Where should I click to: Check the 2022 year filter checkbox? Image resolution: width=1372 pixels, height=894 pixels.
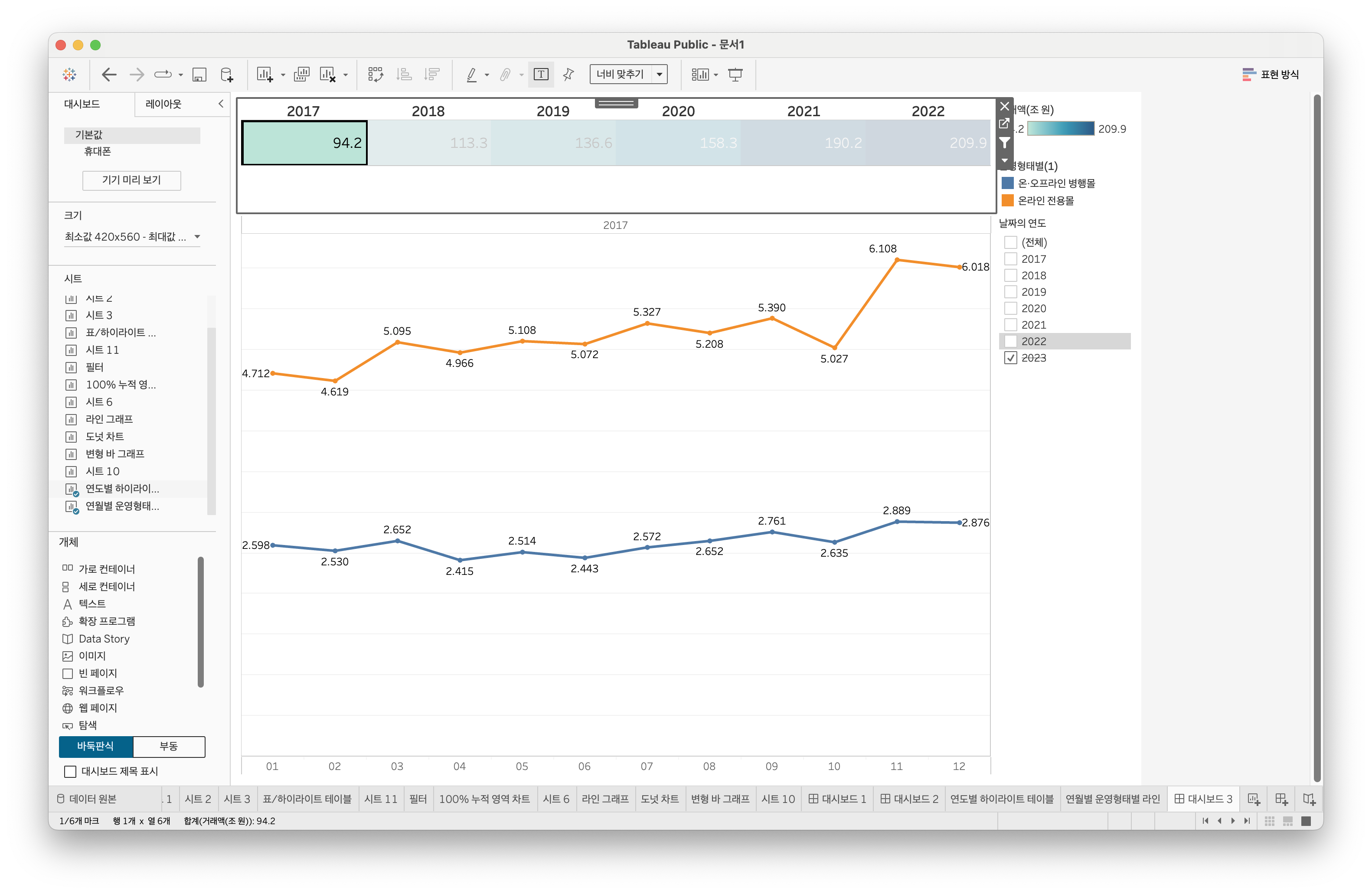click(x=1010, y=341)
